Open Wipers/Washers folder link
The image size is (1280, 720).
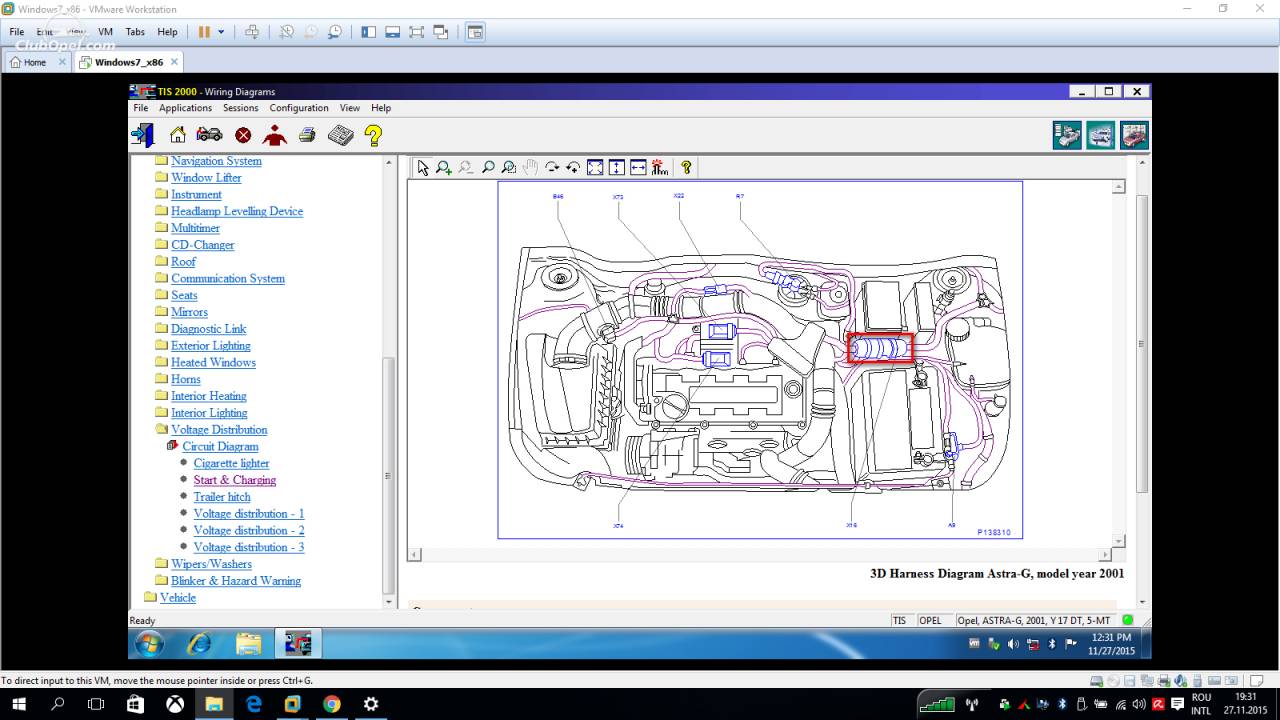point(211,564)
